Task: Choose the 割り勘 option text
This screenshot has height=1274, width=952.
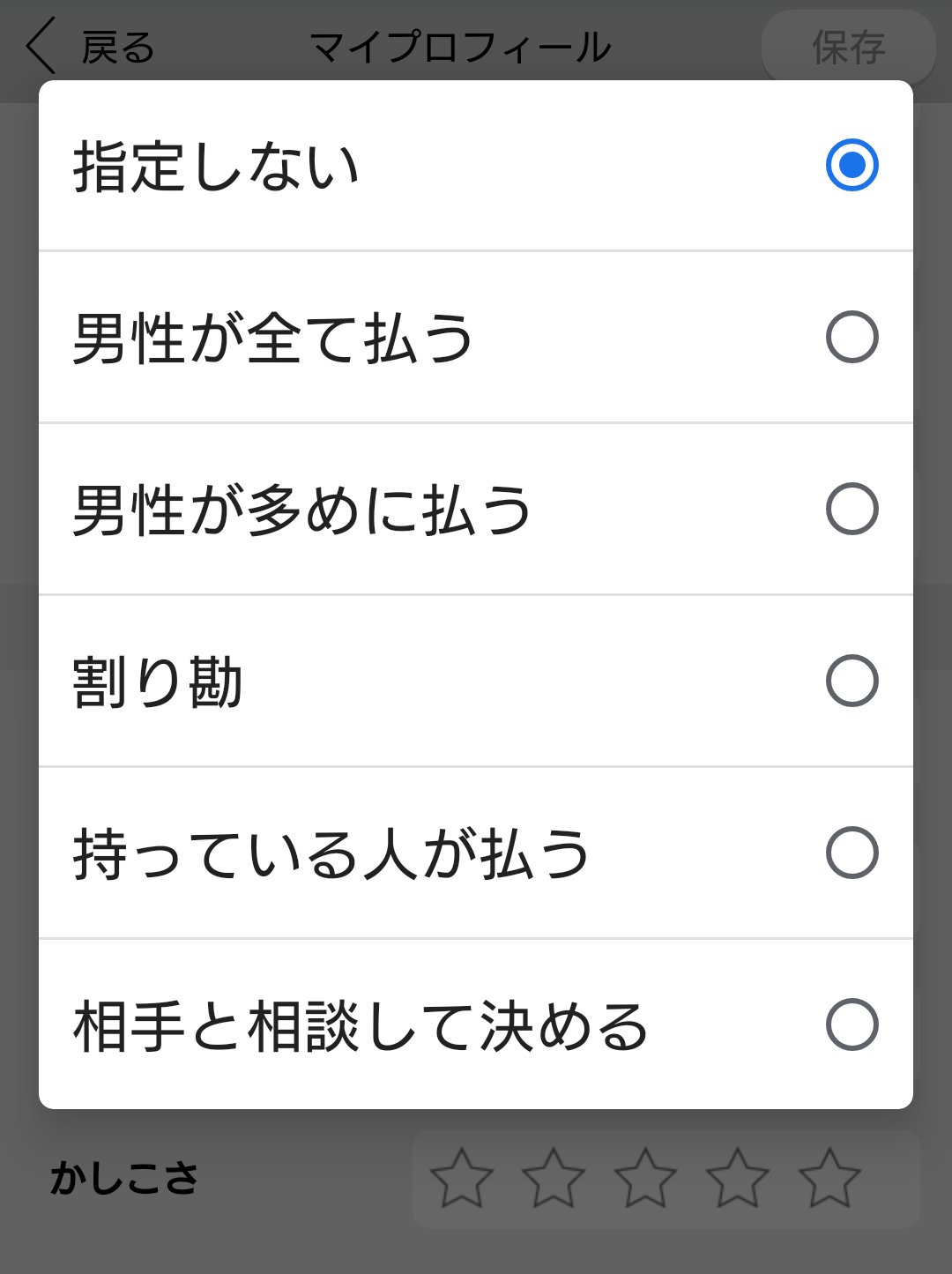Action: pyautogui.click(x=157, y=682)
